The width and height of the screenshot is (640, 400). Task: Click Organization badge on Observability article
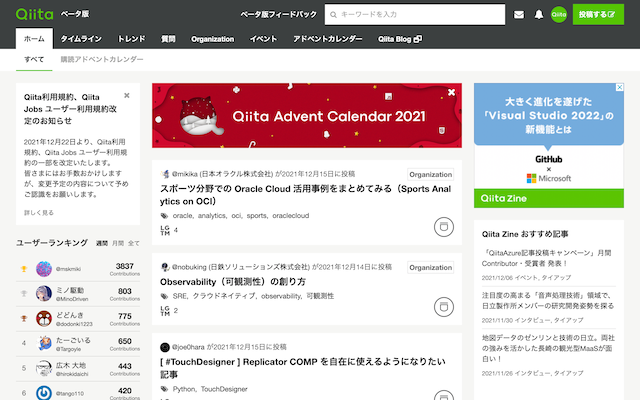pyautogui.click(x=431, y=267)
